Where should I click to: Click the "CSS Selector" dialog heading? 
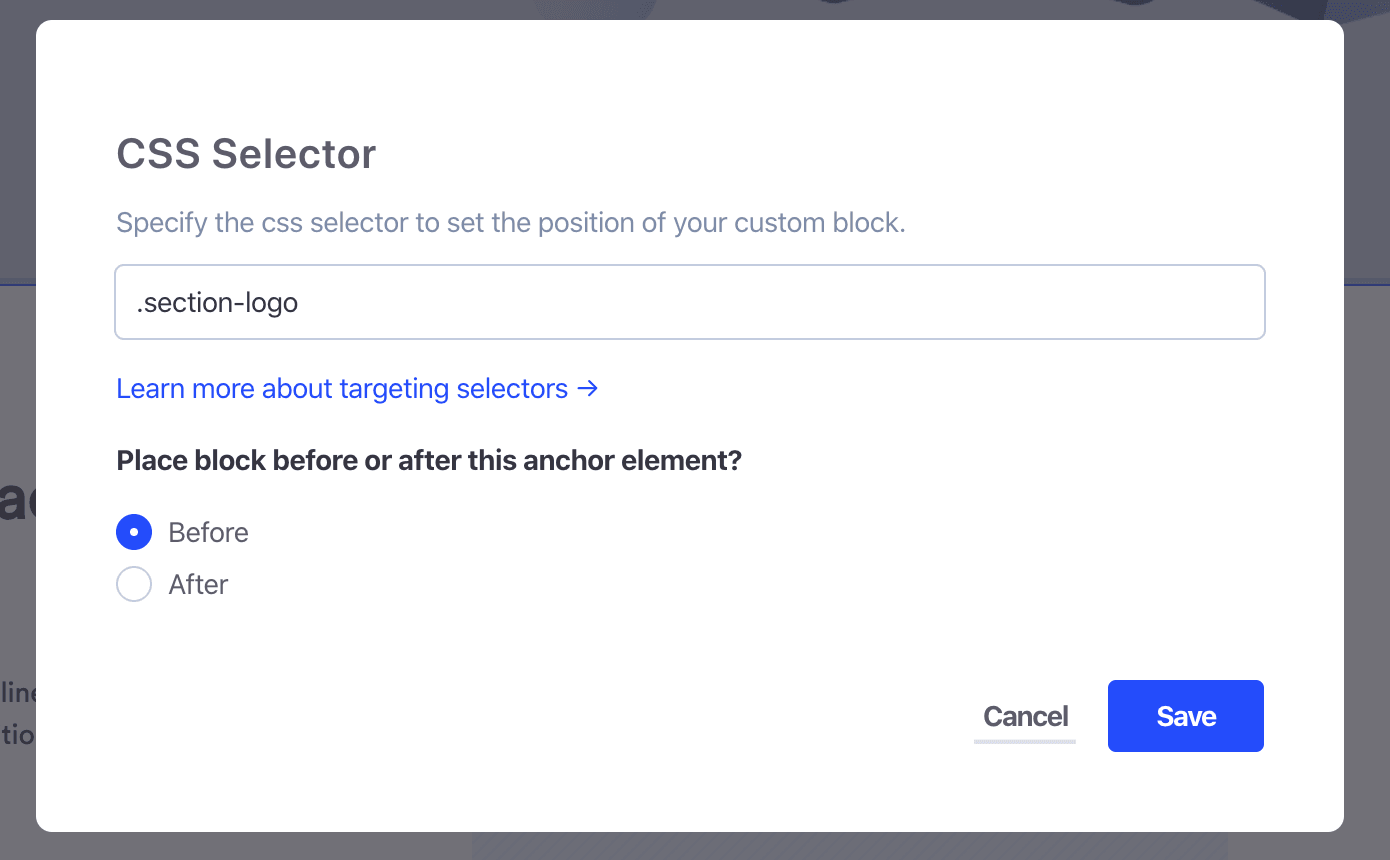(246, 154)
